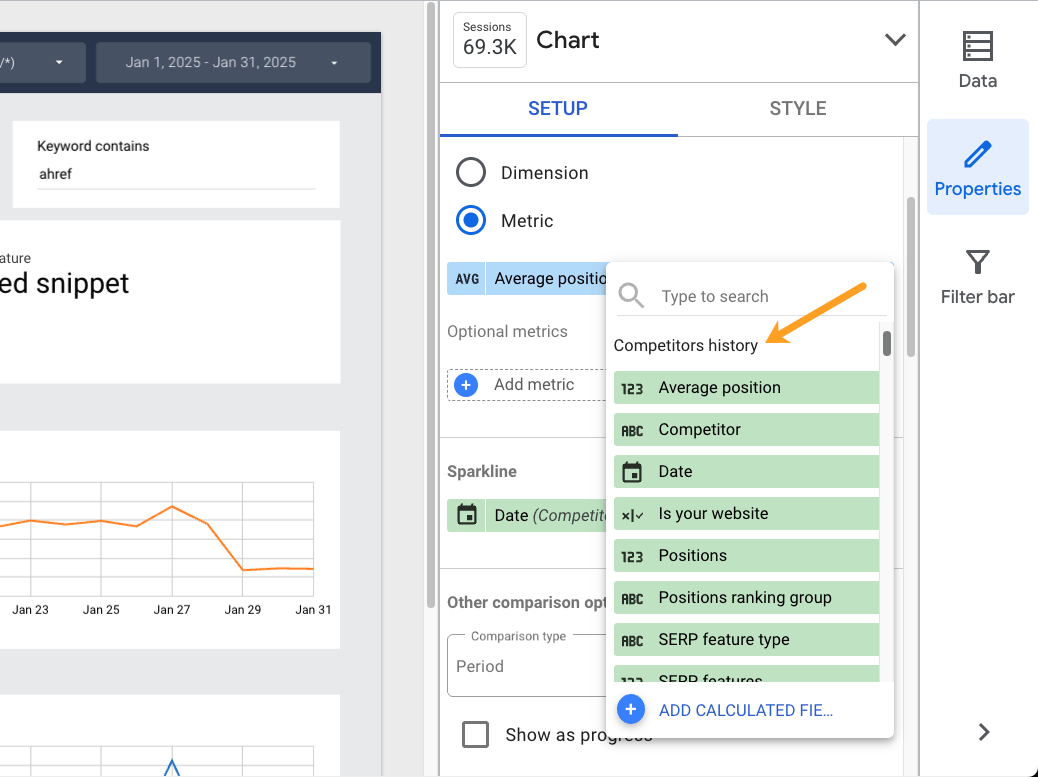
Task: Click the plus icon on Add metric
Action: coord(465,384)
